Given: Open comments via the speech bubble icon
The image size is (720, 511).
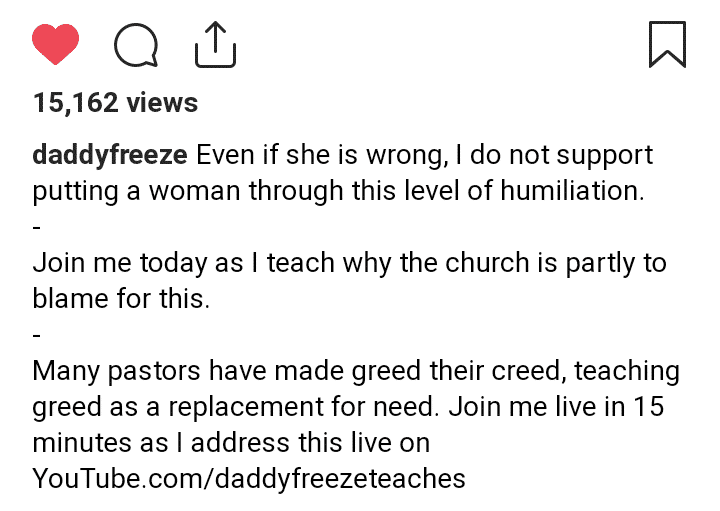Looking at the screenshot, I should [135, 44].
